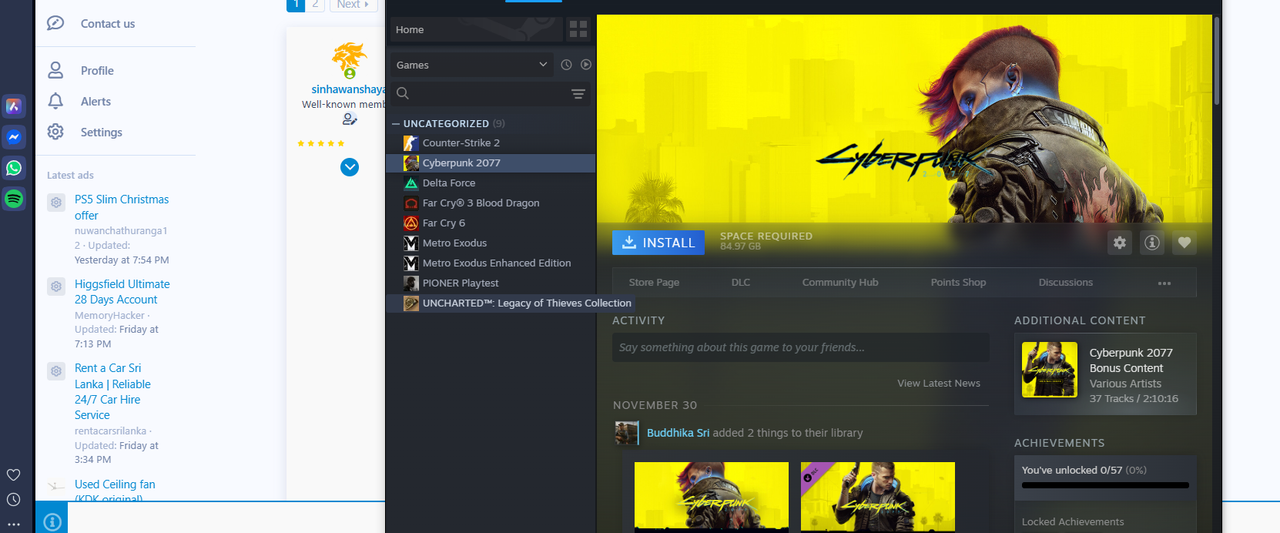The image size is (1280, 533).
Task: Open Messenger in the browser sidebar
Action: point(14,137)
